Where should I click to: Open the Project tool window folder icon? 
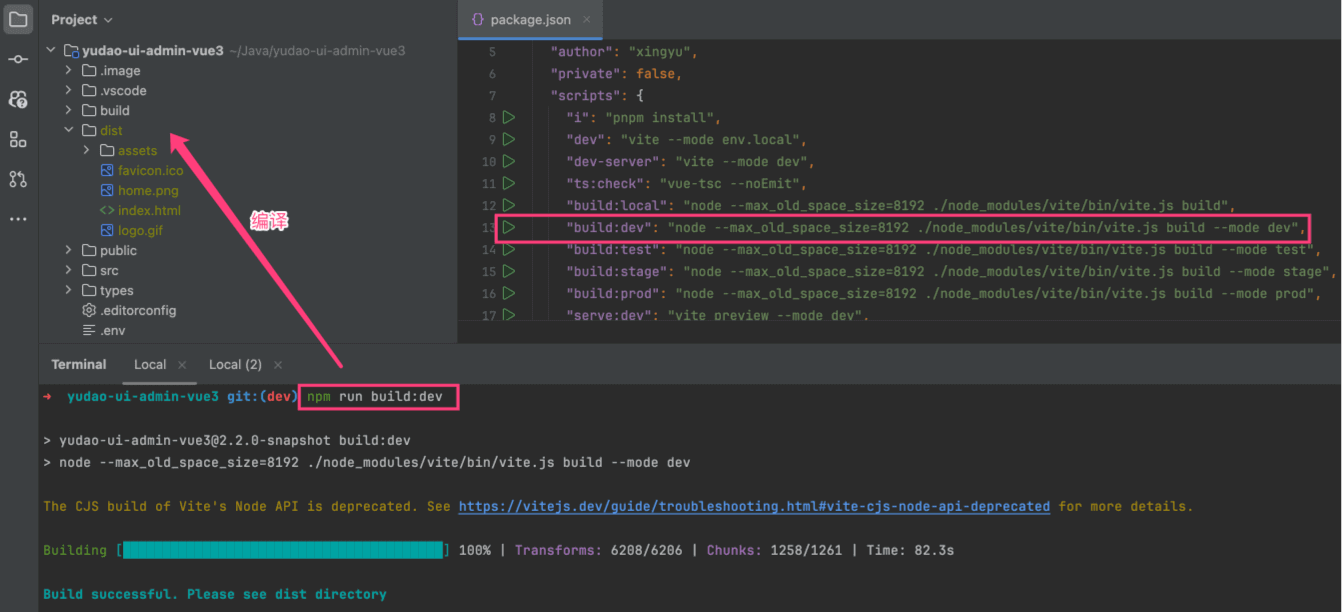click(x=18, y=19)
